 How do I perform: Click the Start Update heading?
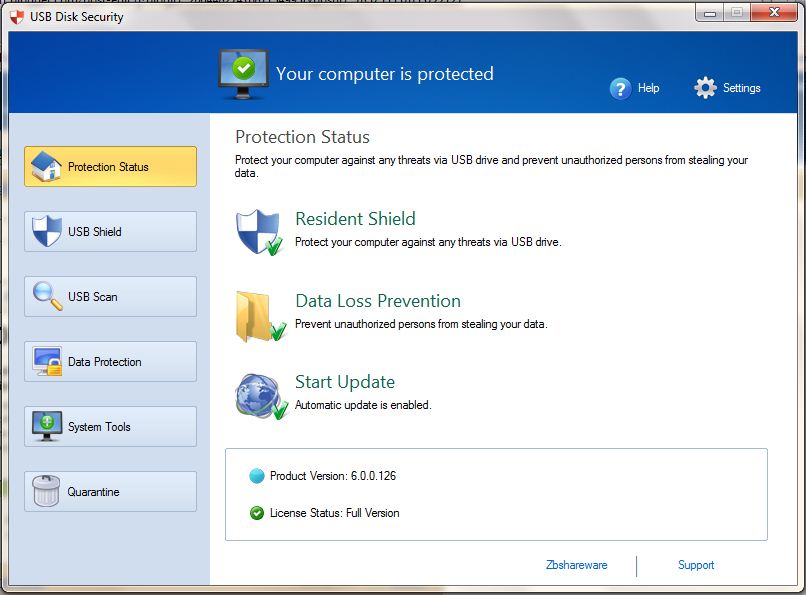[x=345, y=382]
